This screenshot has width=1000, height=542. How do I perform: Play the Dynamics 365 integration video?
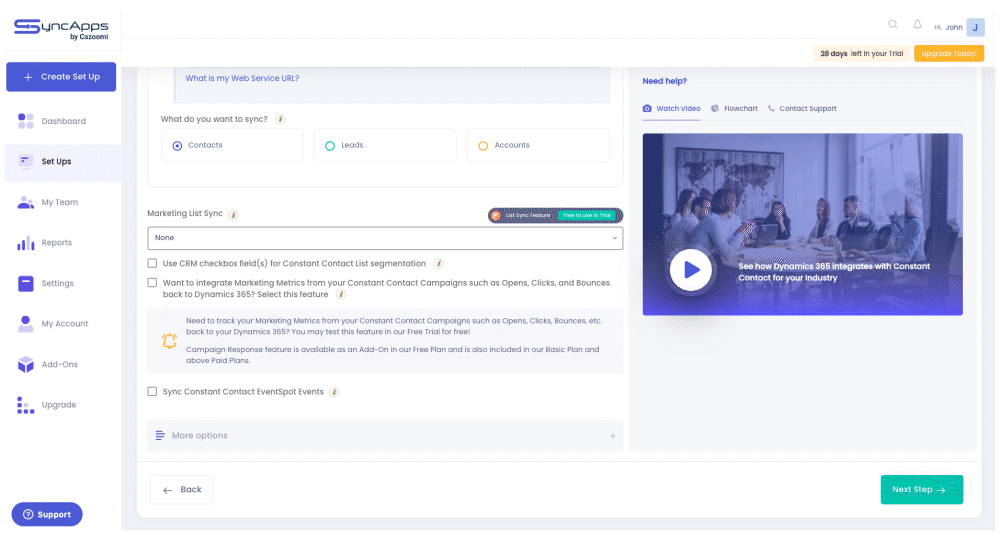pyautogui.click(x=691, y=270)
